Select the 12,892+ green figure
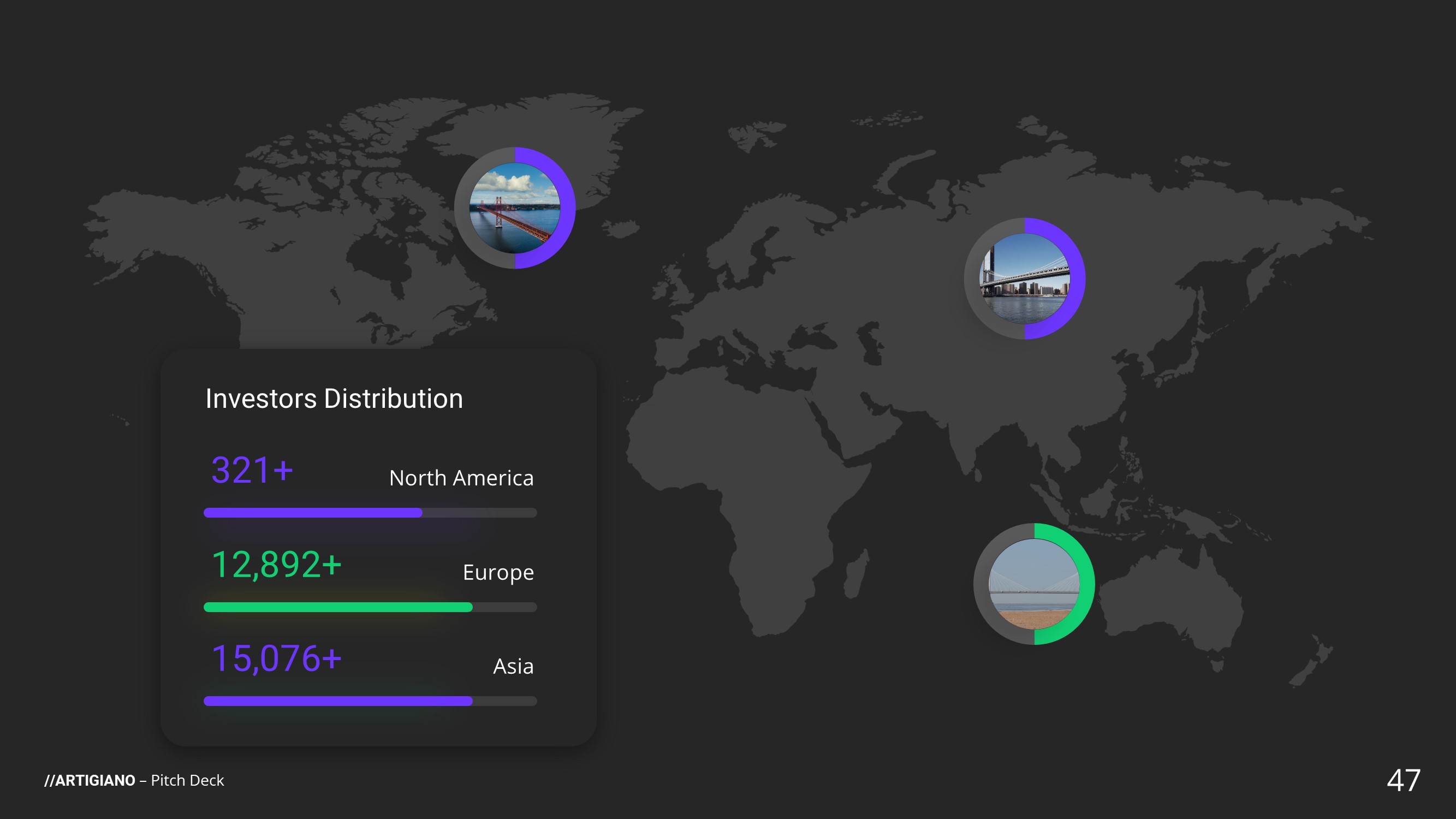Screen dimensions: 1456x819 point(276,564)
